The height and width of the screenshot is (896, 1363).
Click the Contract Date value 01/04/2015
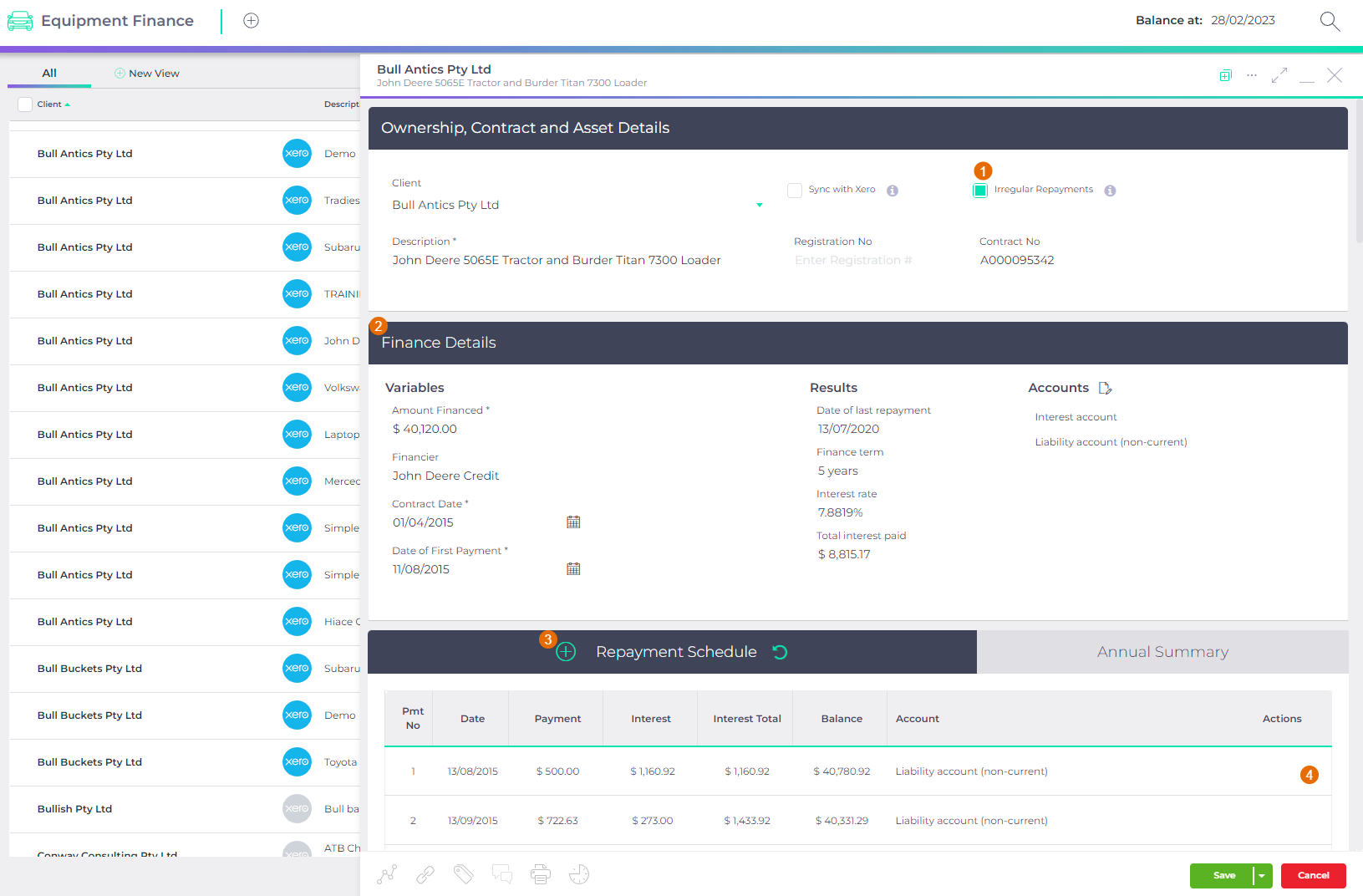click(423, 523)
